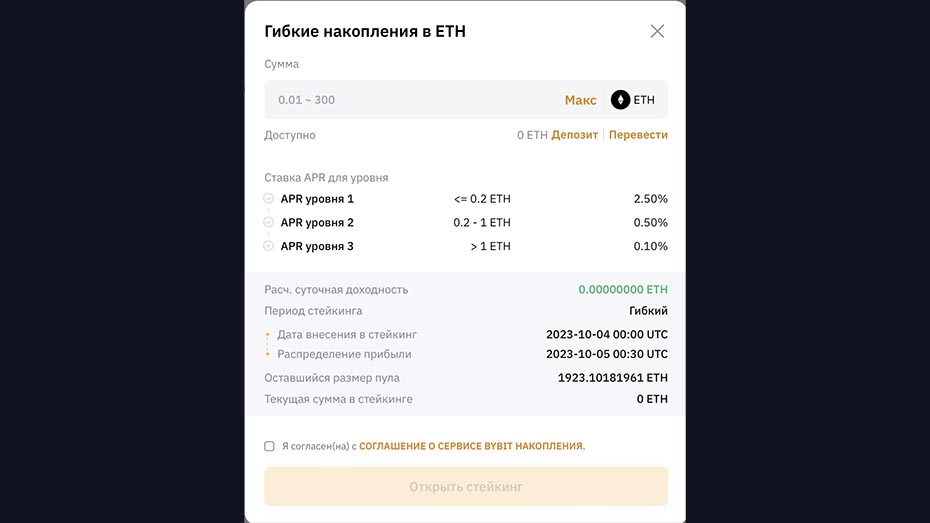Image resolution: width=930 pixels, height=523 pixels.
Task: Open the Соглашение о сервисе Bybit Накопления link
Action: 472,446
